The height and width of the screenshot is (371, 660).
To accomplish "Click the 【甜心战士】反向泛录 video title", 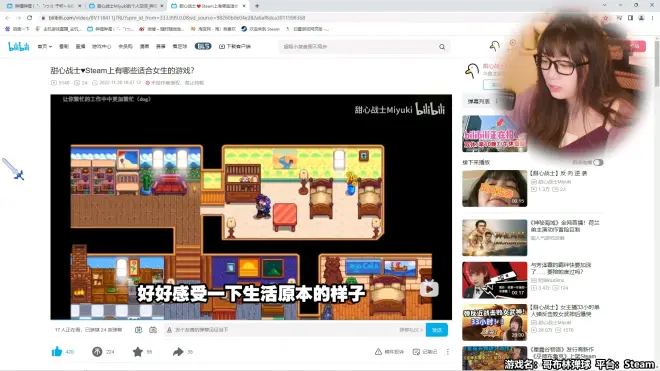I will pyautogui.click(x=558, y=173).
